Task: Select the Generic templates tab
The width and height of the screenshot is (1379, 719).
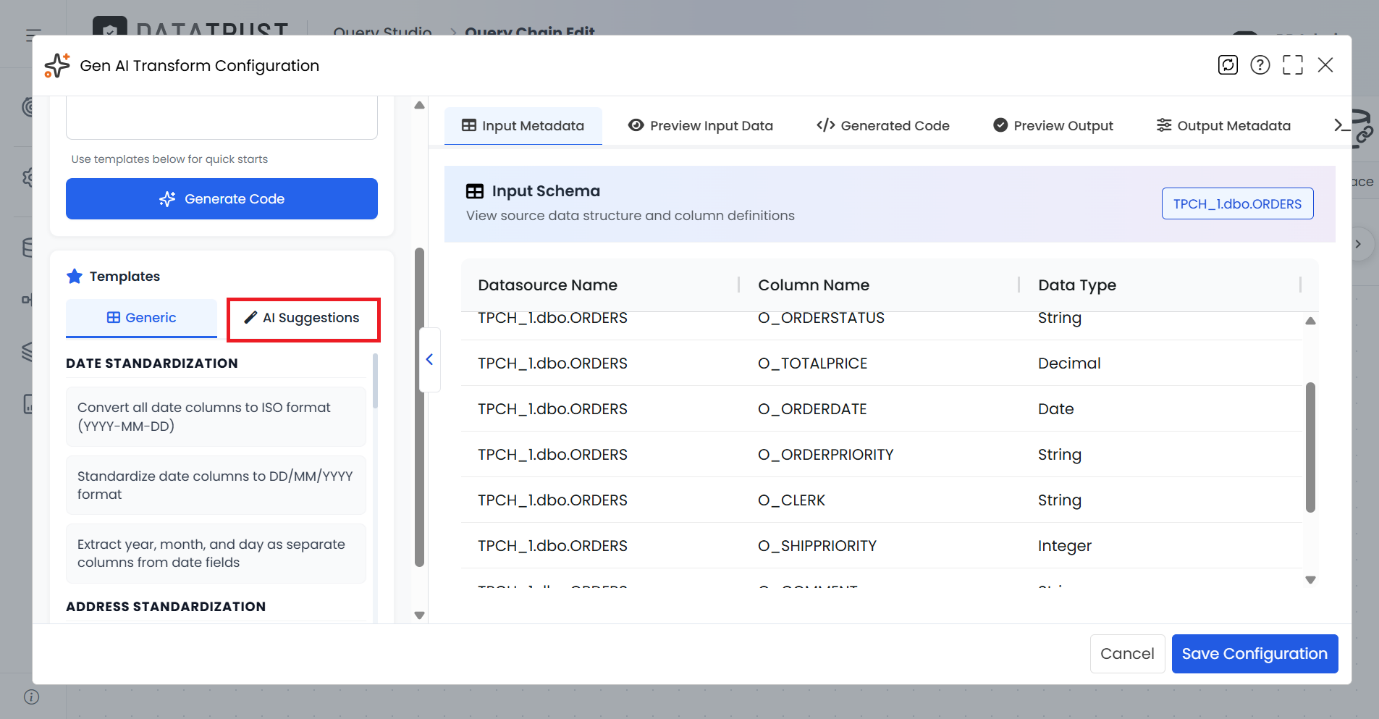Action: tap(141, 318)
